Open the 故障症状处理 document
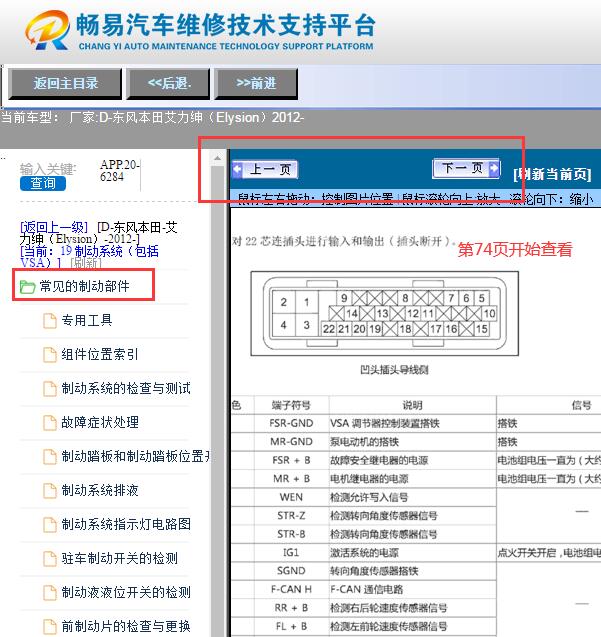Viewport: 601px width, 637px height. [100, 422]
